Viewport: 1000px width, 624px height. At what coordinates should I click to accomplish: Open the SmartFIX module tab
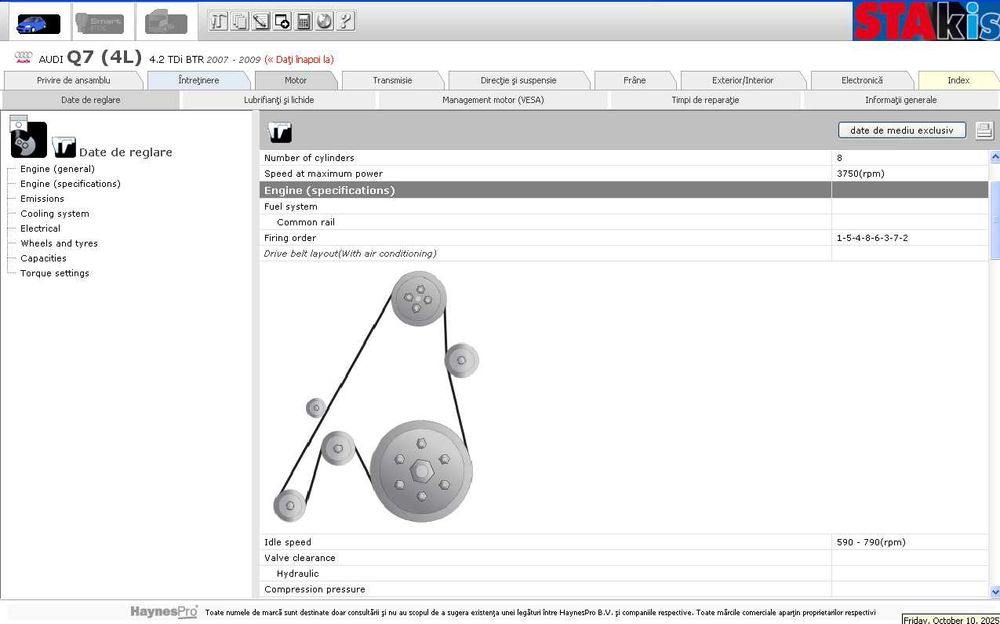(x=99, y=24)
